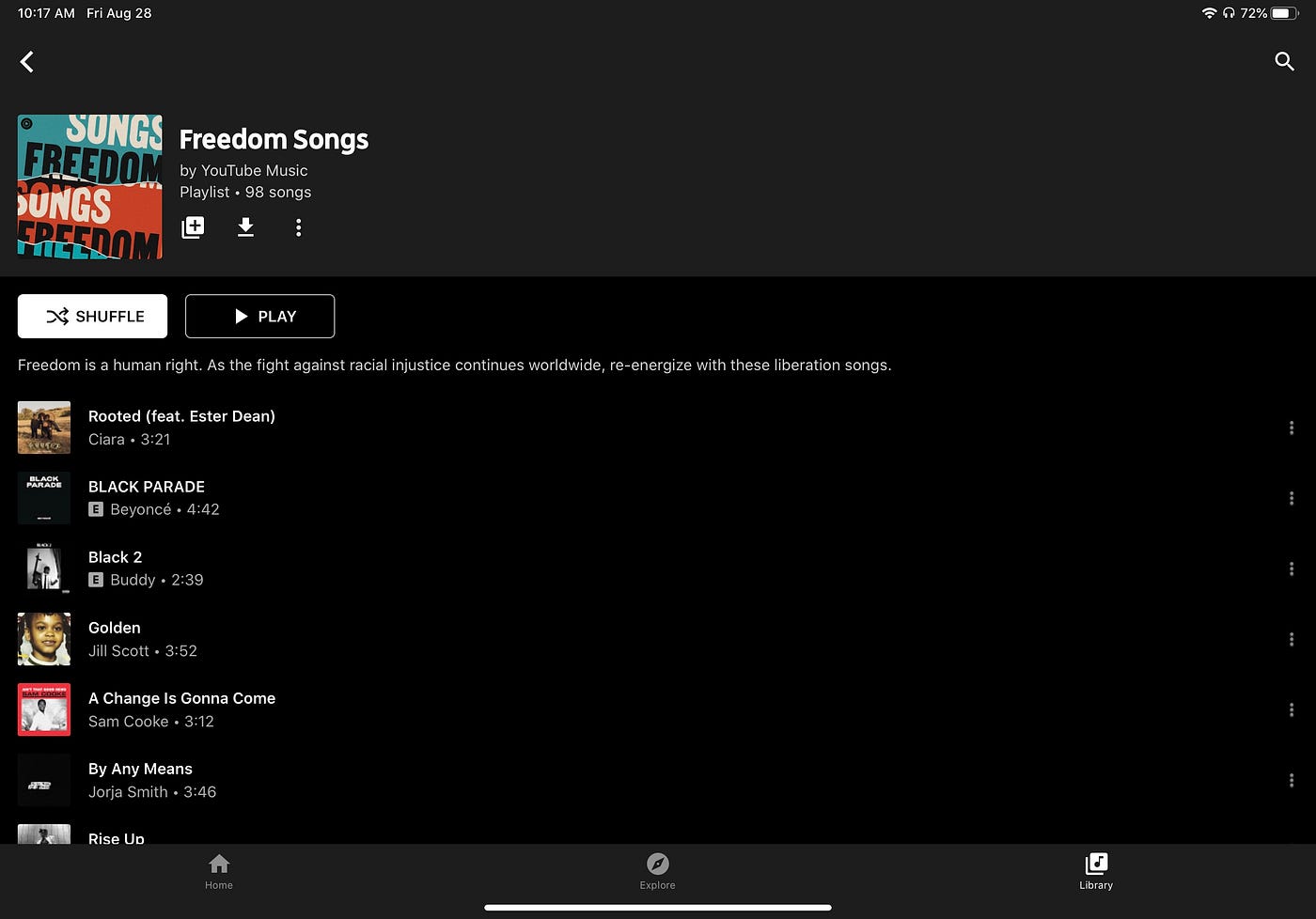Switch to the Library tab
Image resolution: width=1316 pixels, height=919 pixels.
pyautogui.click(x=1096, y=871)
